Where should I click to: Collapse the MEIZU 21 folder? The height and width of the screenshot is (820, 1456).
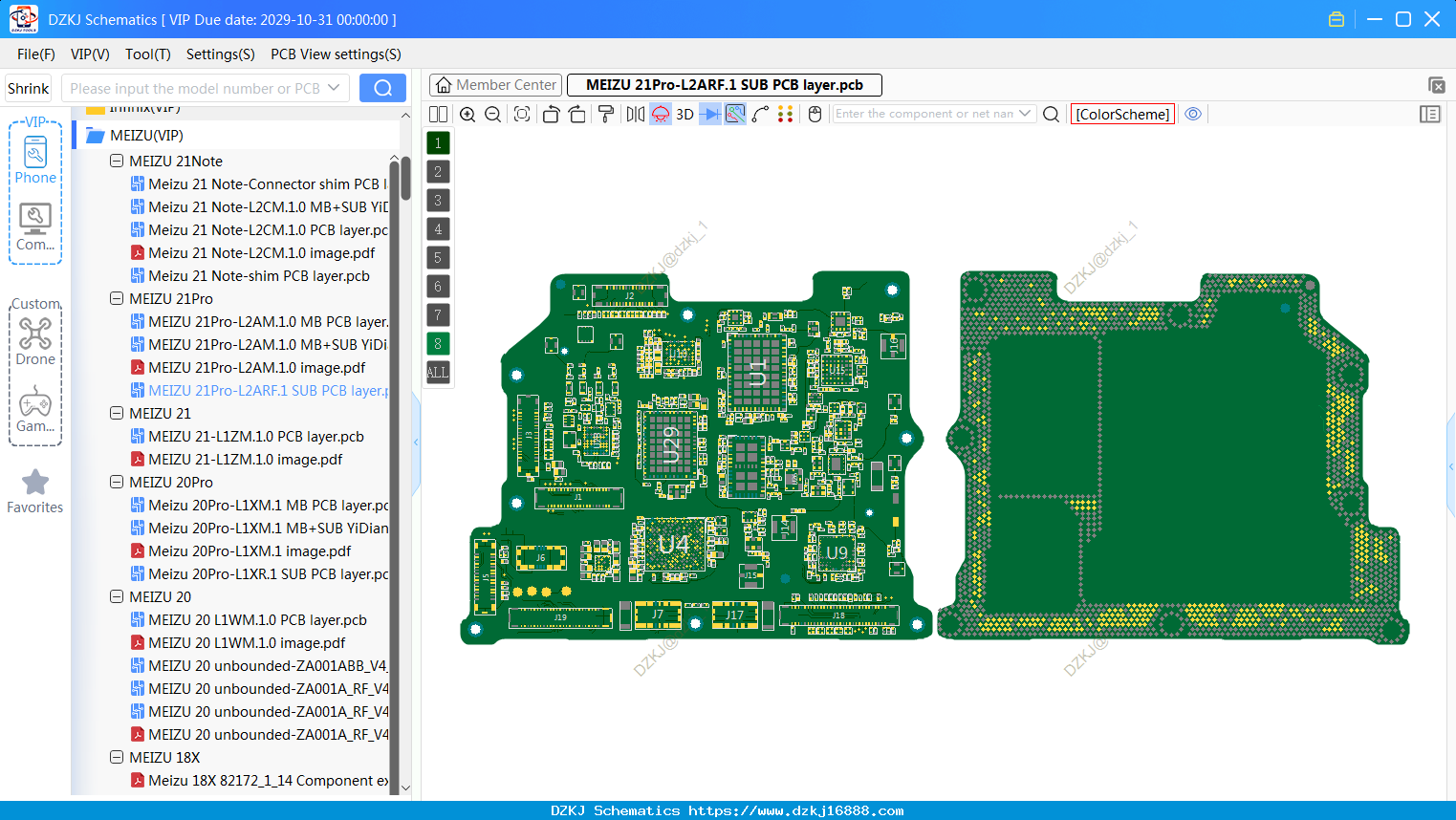click(x=117, y=413)
